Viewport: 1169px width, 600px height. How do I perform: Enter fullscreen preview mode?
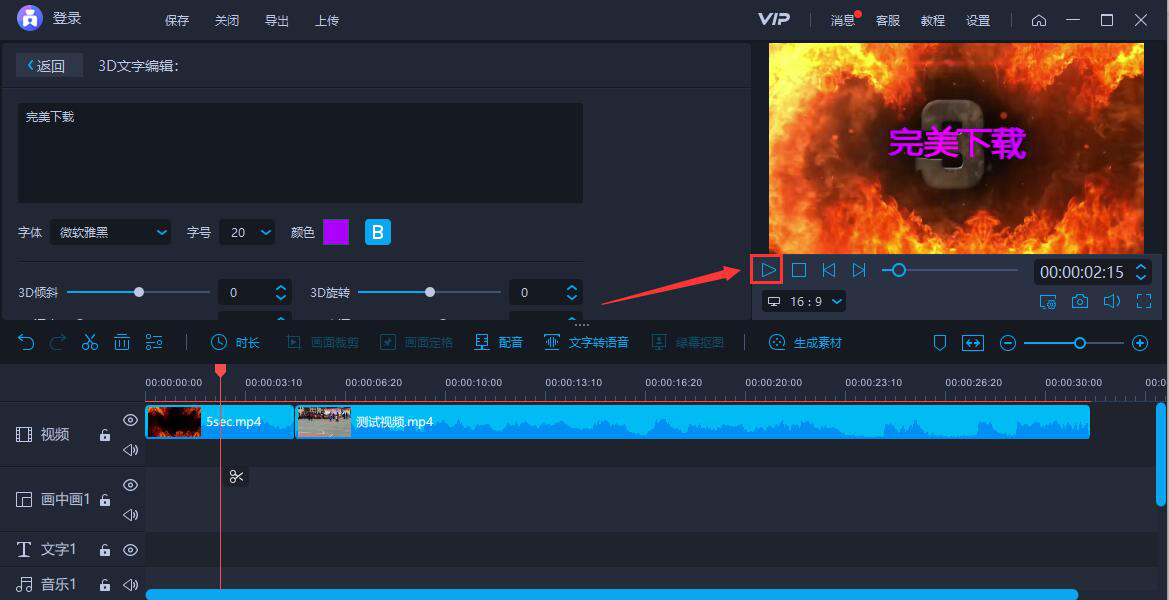(x=1144, y=301)
